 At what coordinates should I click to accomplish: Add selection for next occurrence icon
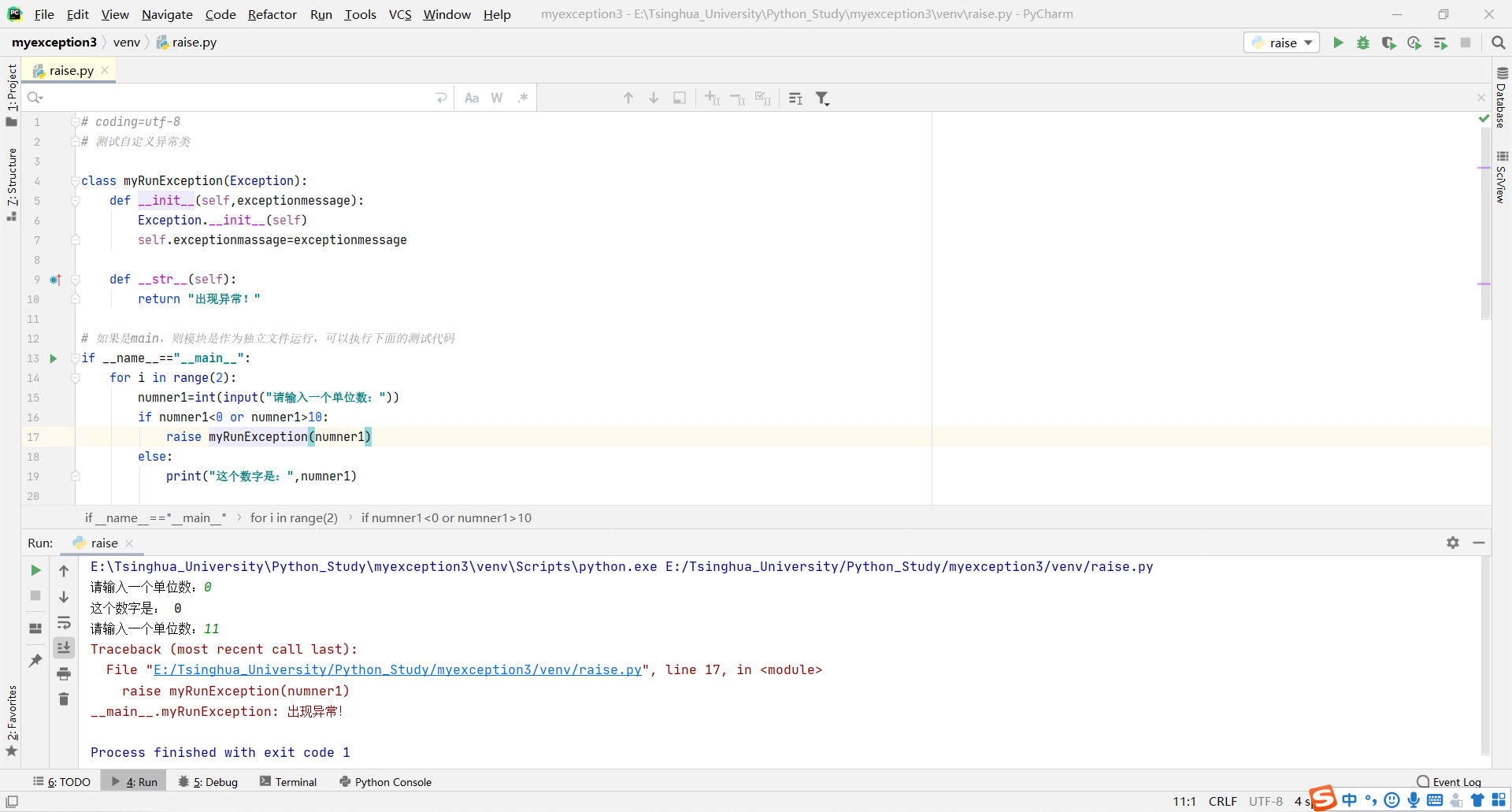pyautogui.click(x=713, y=98)
